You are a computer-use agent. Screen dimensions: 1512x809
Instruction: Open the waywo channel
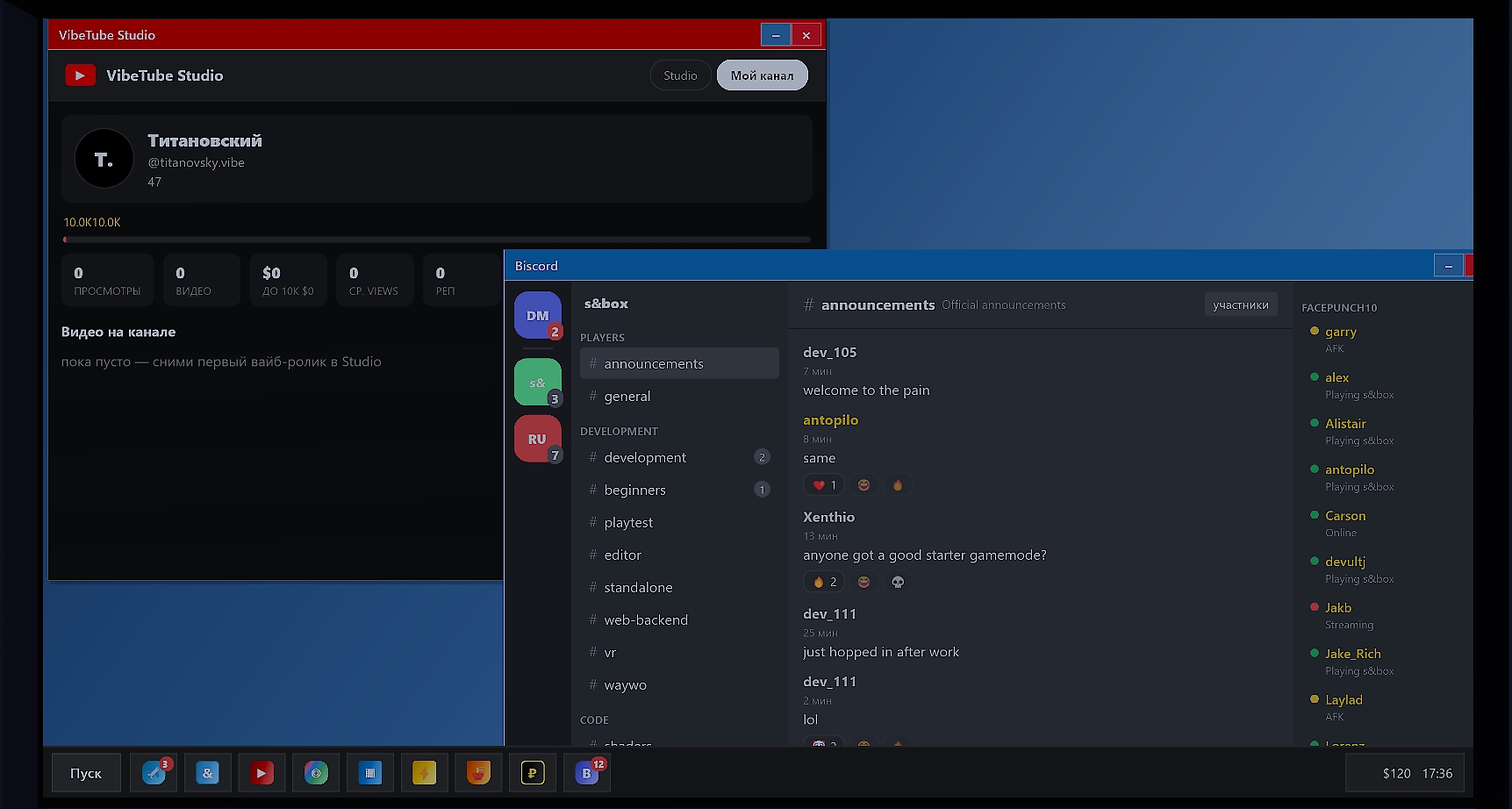pos(679,684)
